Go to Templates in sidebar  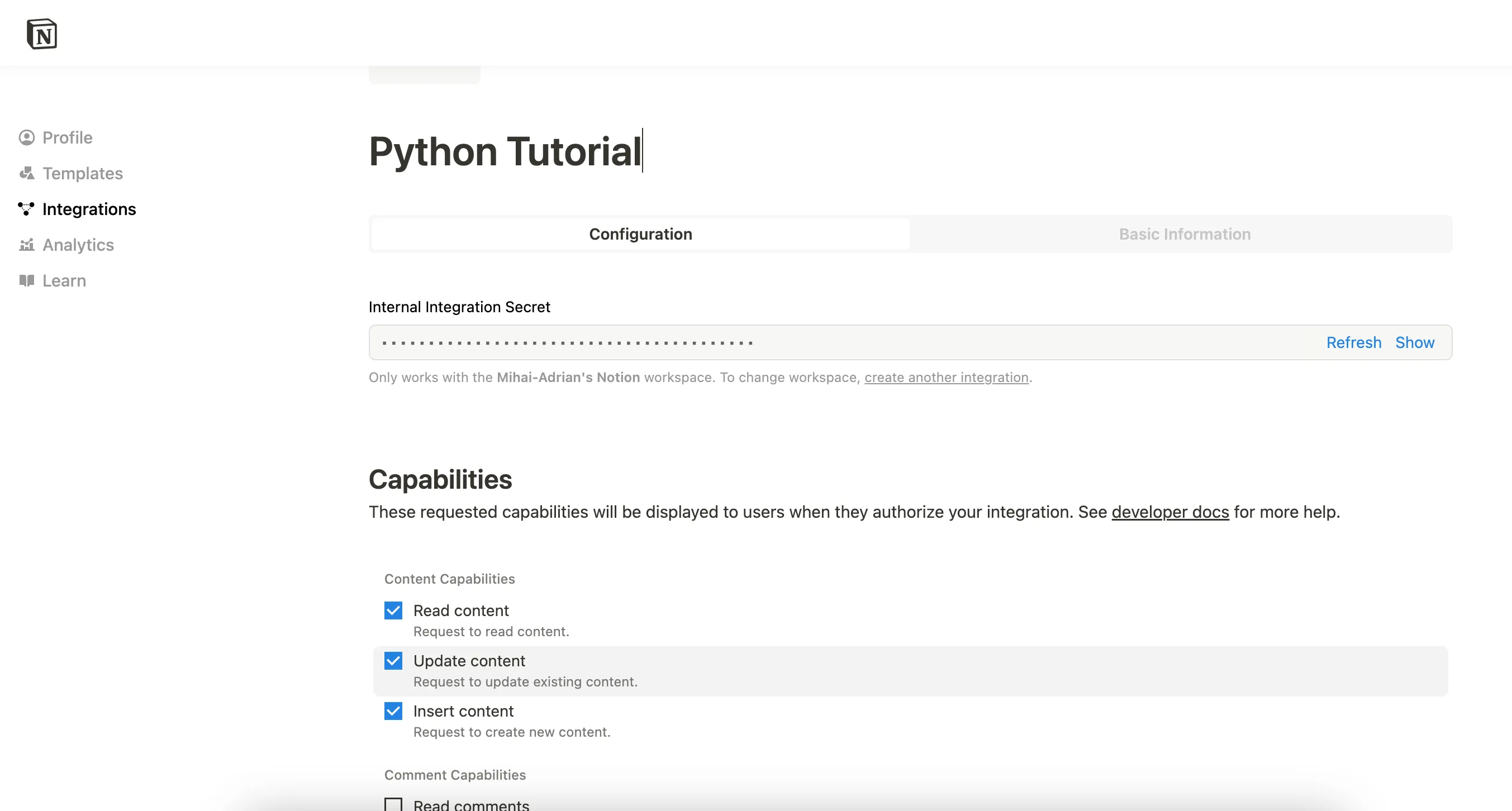(83, 173)
